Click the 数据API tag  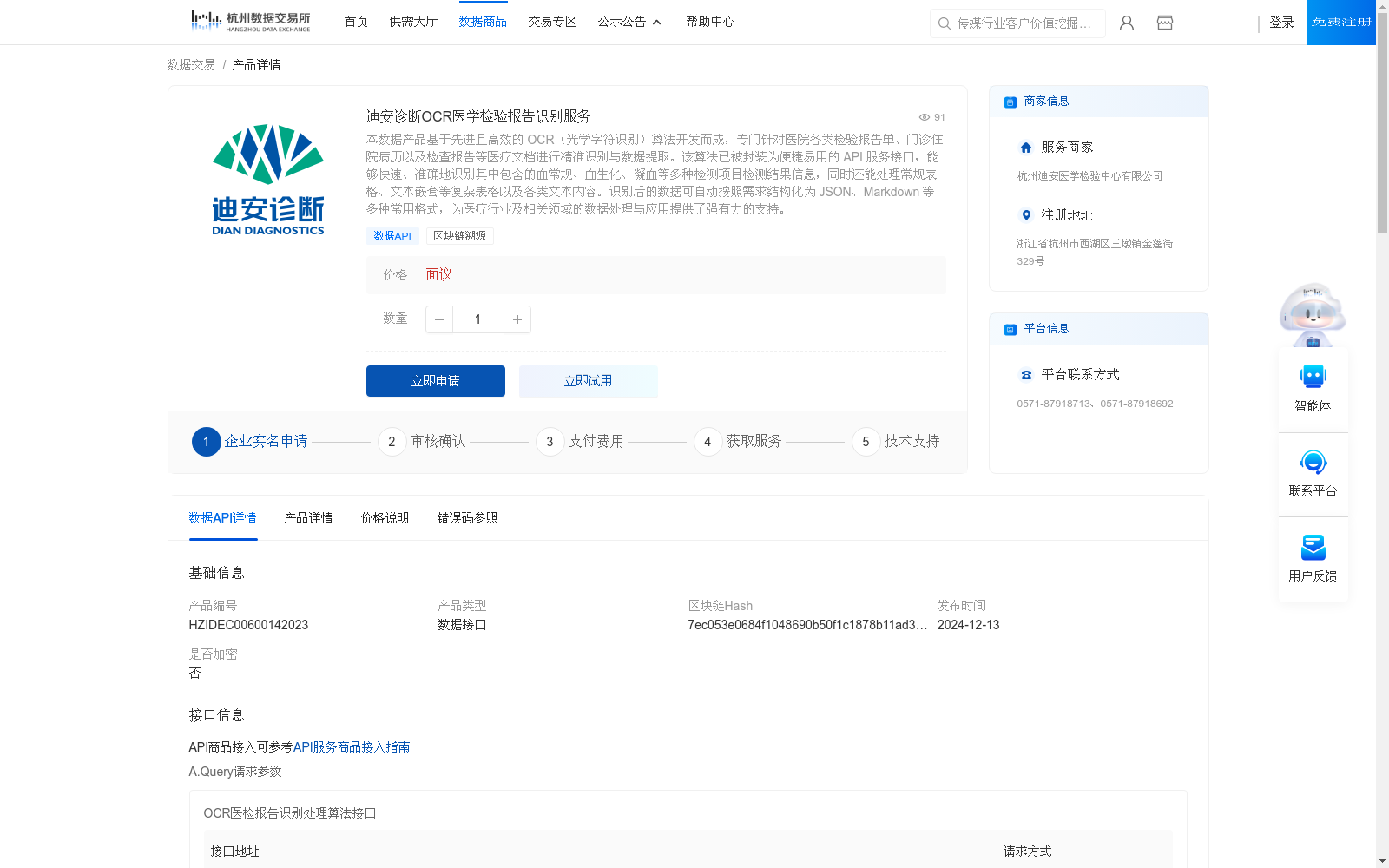(392, 236)
